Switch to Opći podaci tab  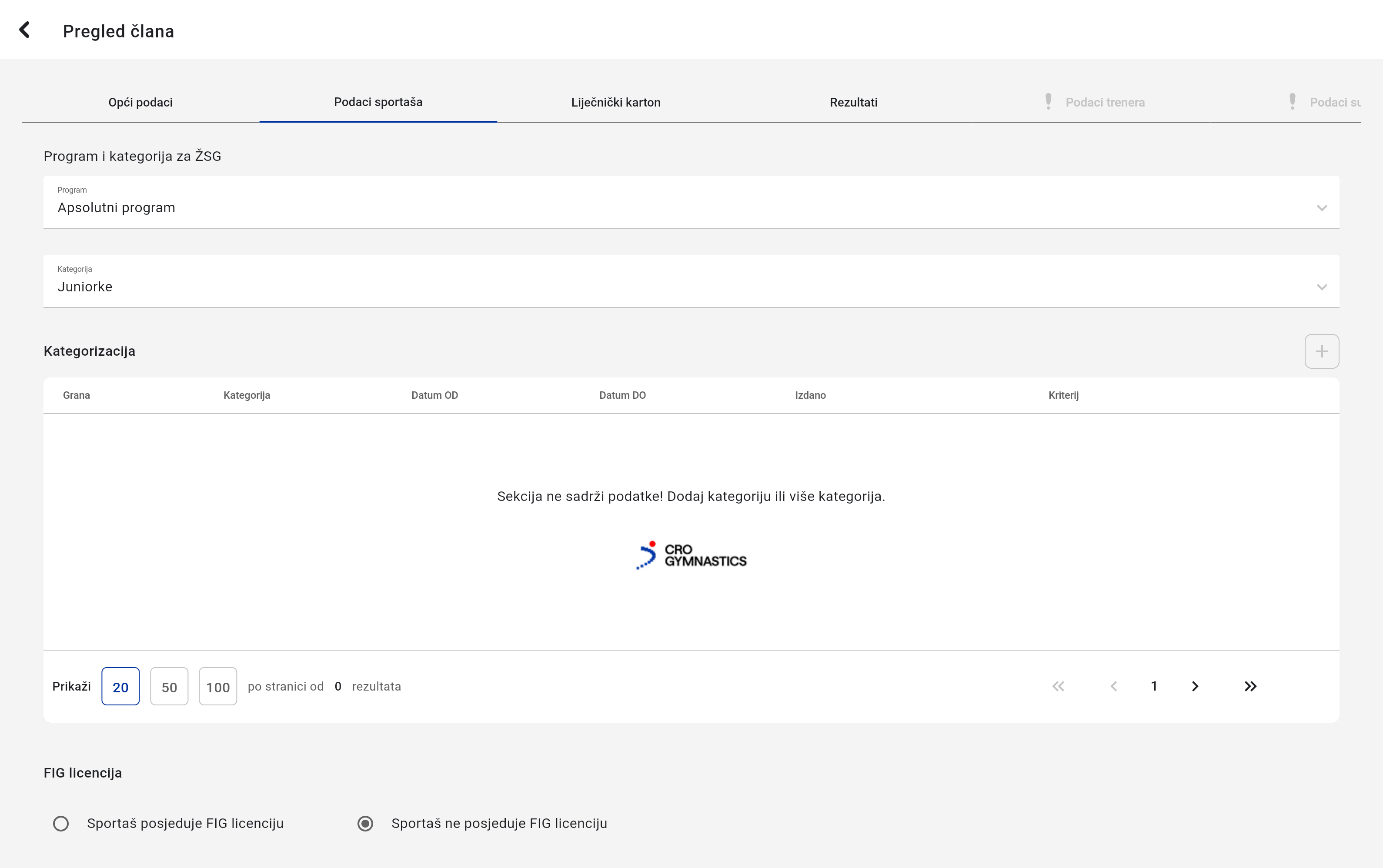pos(140,102)
